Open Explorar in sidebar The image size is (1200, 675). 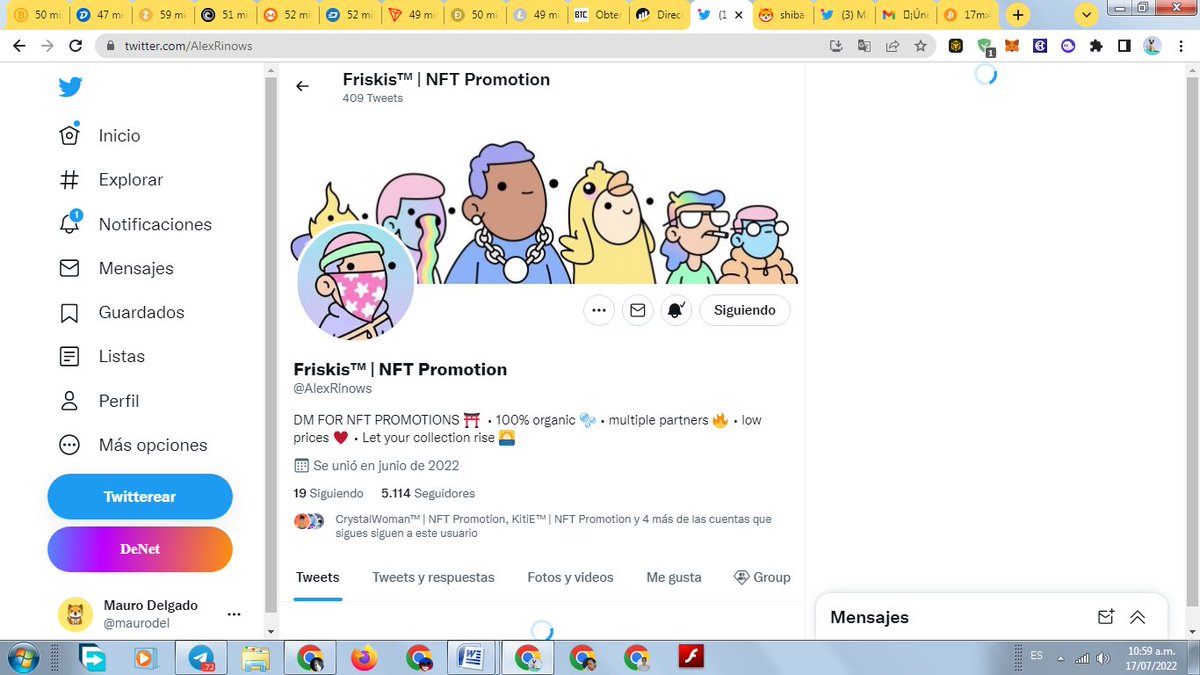(111, 180)
